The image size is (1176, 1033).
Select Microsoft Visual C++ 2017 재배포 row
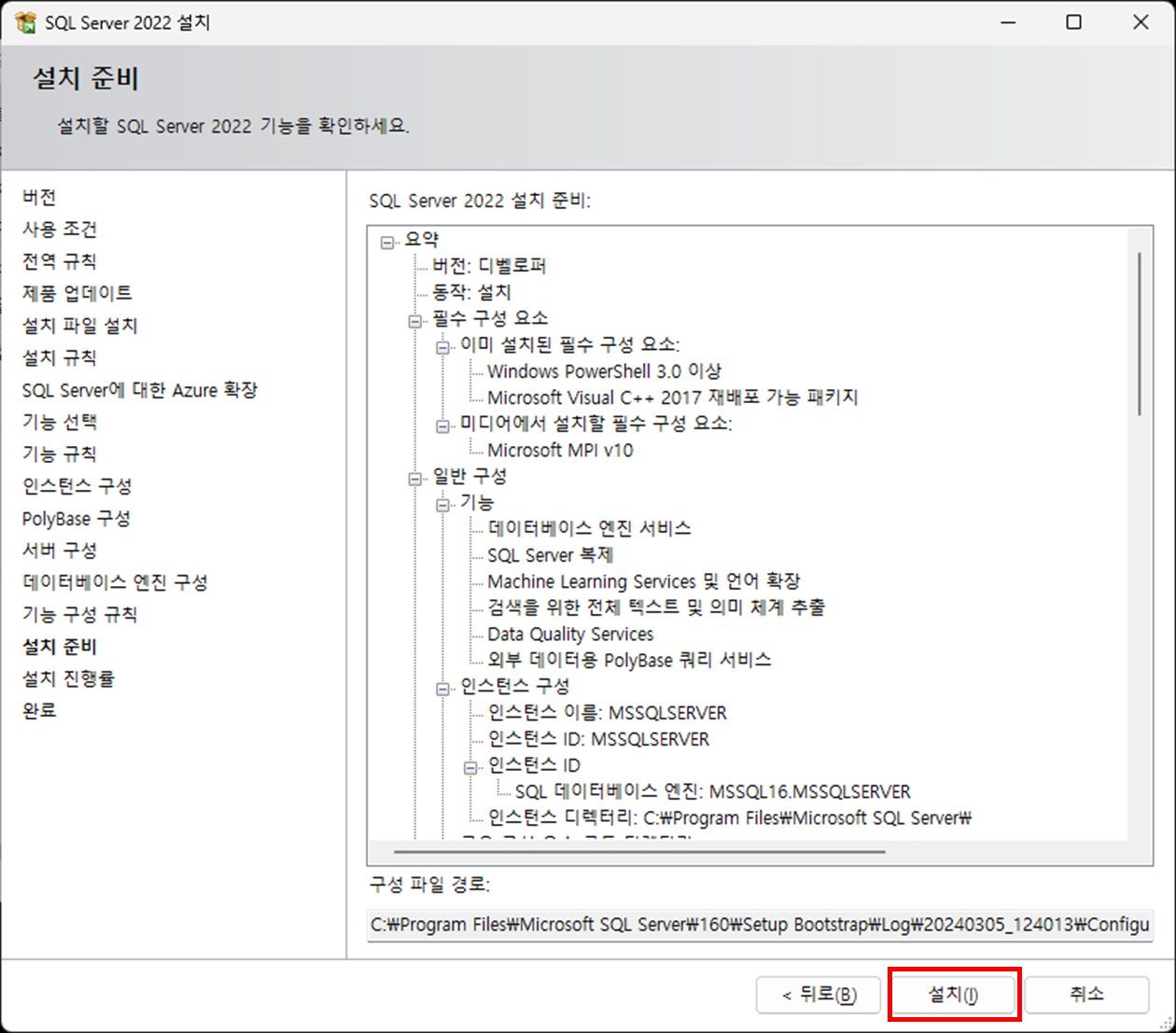(672, 398)
